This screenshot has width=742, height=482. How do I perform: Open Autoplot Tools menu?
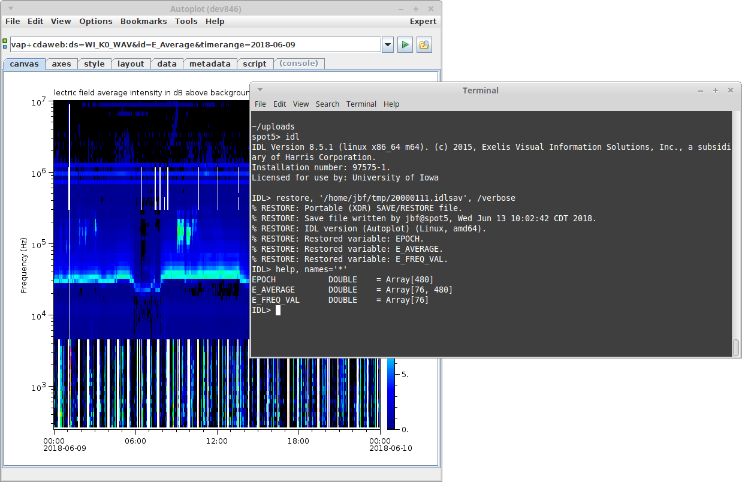[x=186, y=21]
